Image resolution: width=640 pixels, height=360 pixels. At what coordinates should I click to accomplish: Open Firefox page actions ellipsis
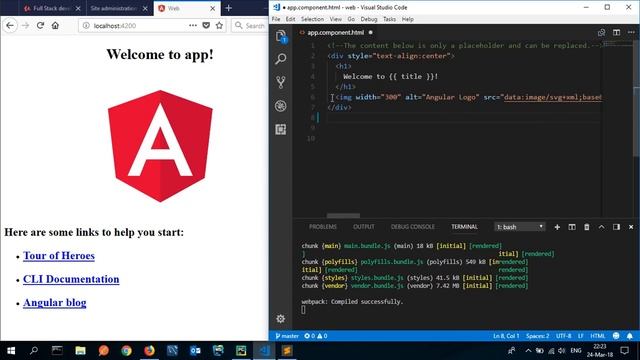[193, 26]
